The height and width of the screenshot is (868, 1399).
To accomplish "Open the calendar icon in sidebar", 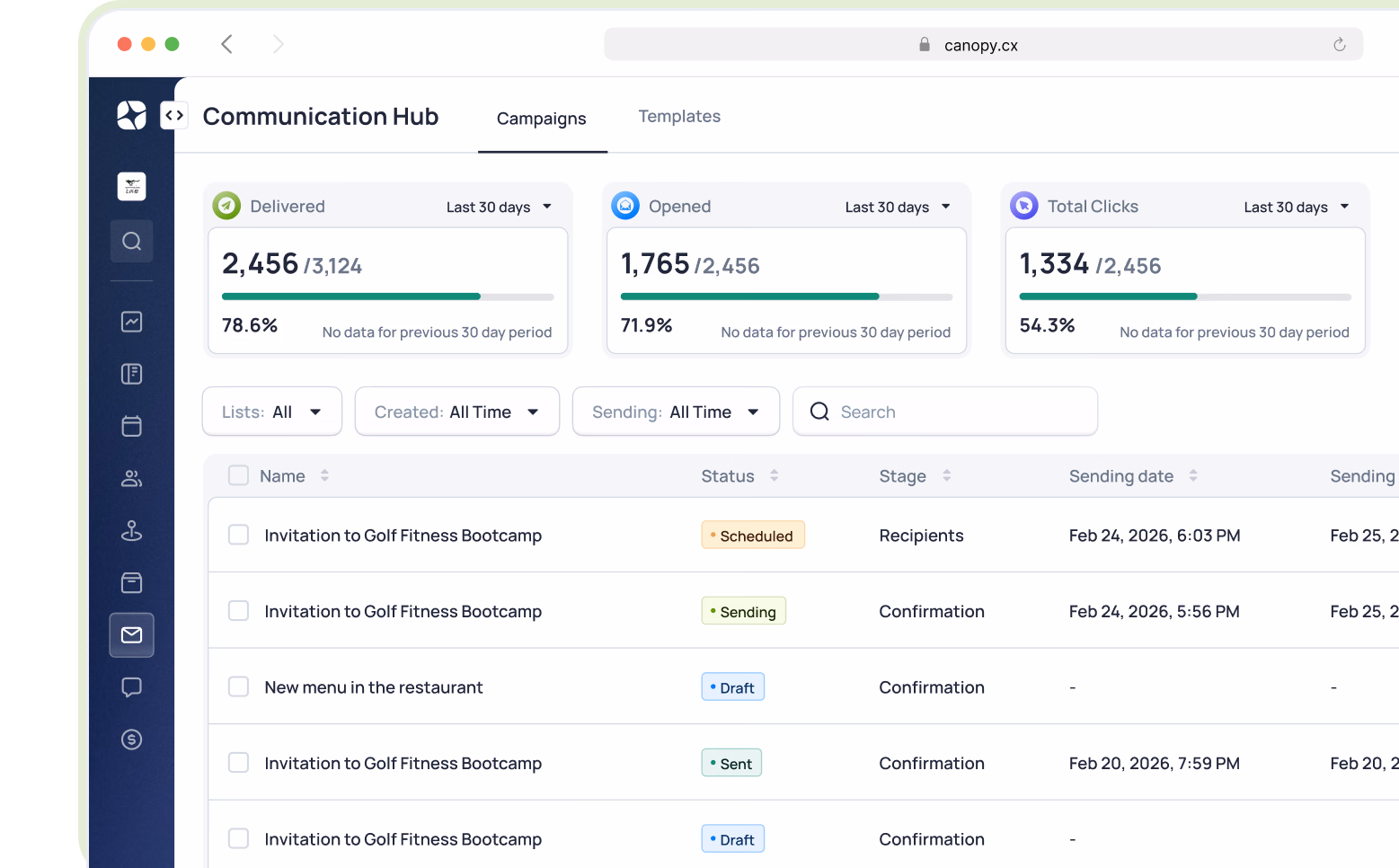I will pos(131,426).
